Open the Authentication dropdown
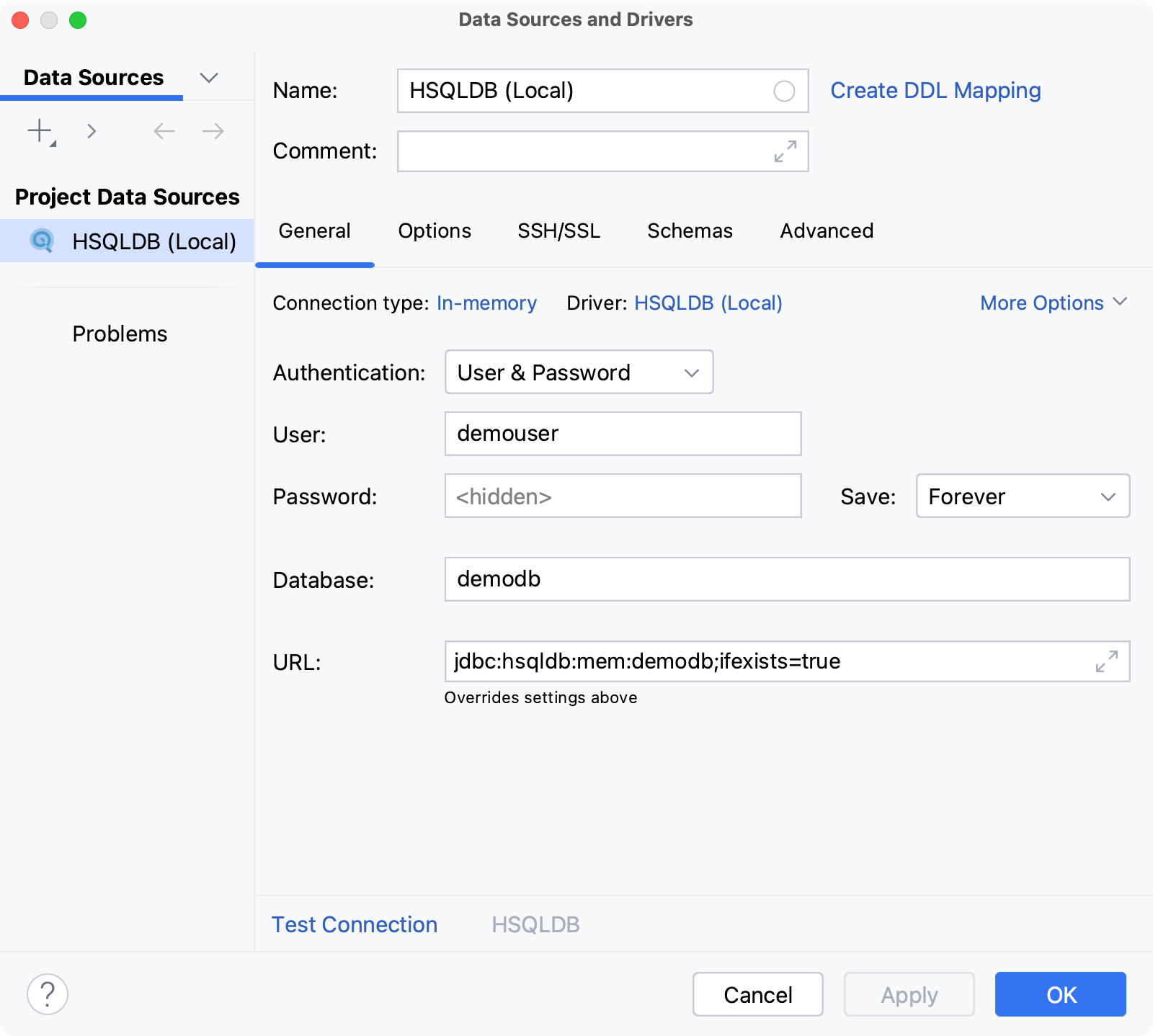 point(579,372)
